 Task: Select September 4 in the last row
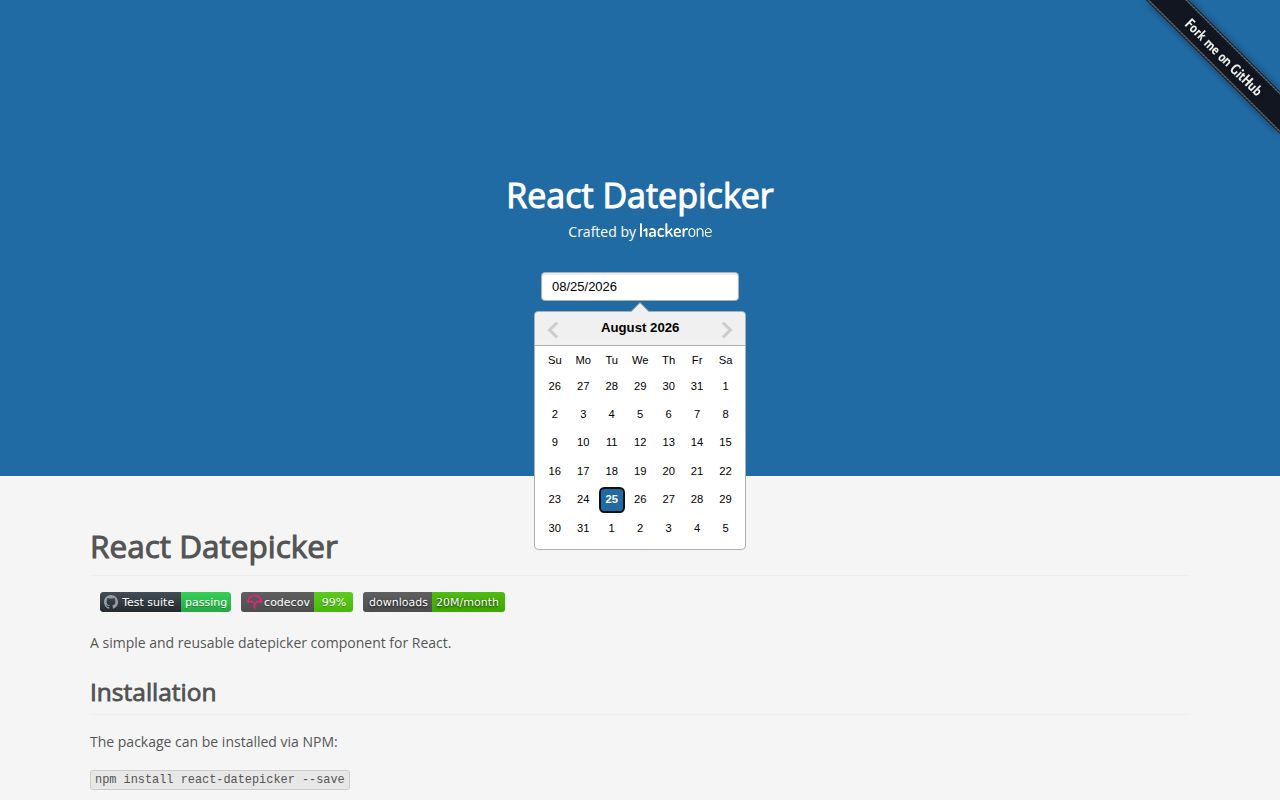[x=697, y=528]
